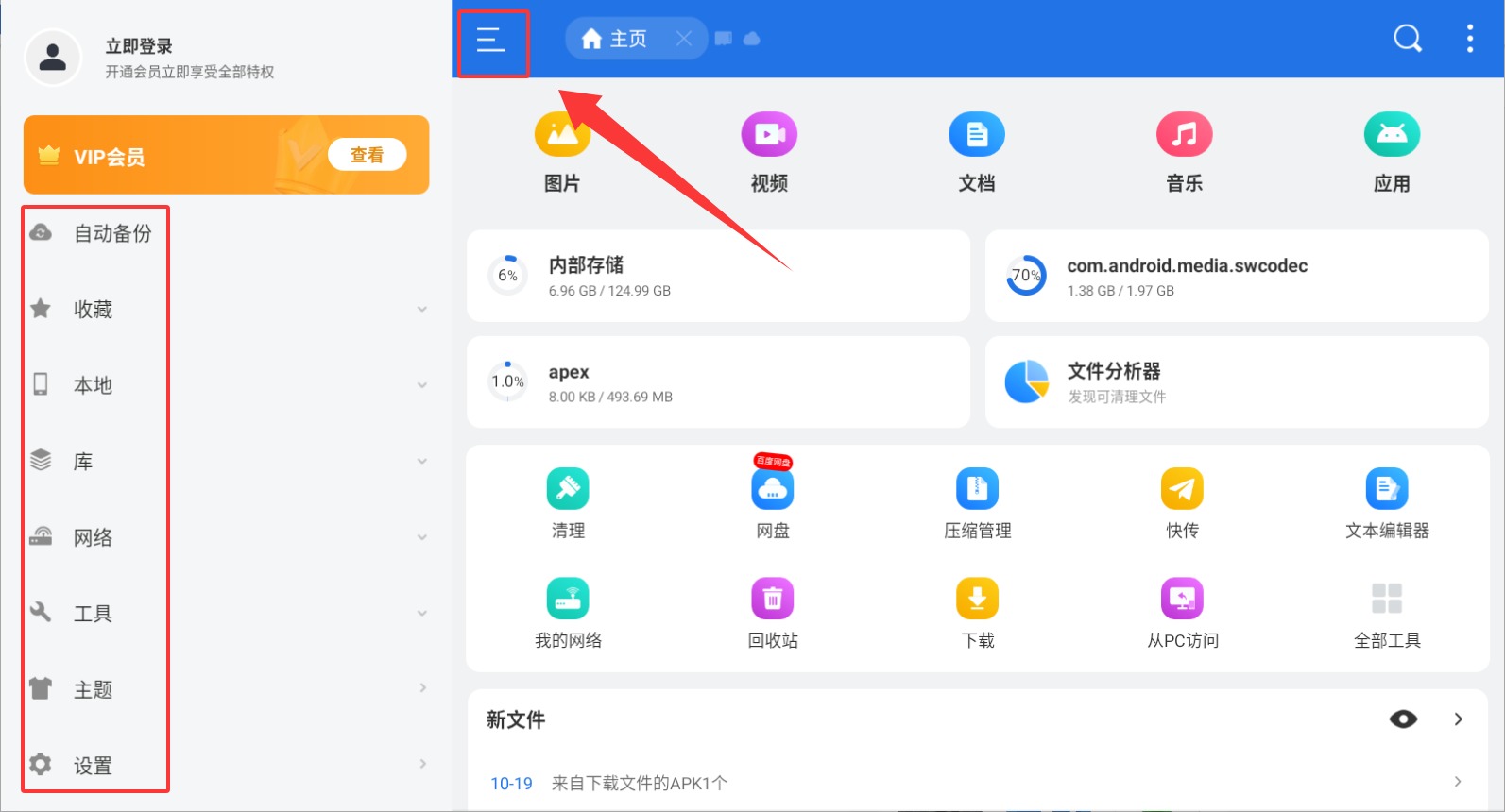The height and width of the screenshot is (812, 1505).
Task: Open the 清理 cleaner tool
Action: coord(568,490)
